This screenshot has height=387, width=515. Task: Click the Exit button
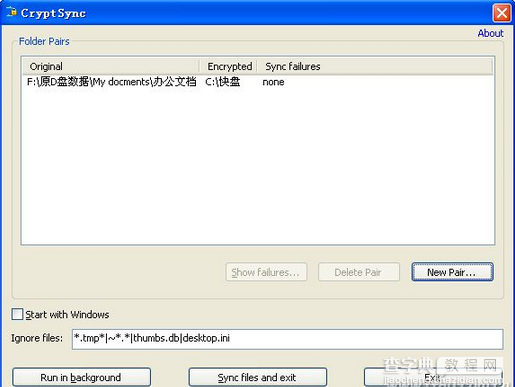tap(433, 377)
